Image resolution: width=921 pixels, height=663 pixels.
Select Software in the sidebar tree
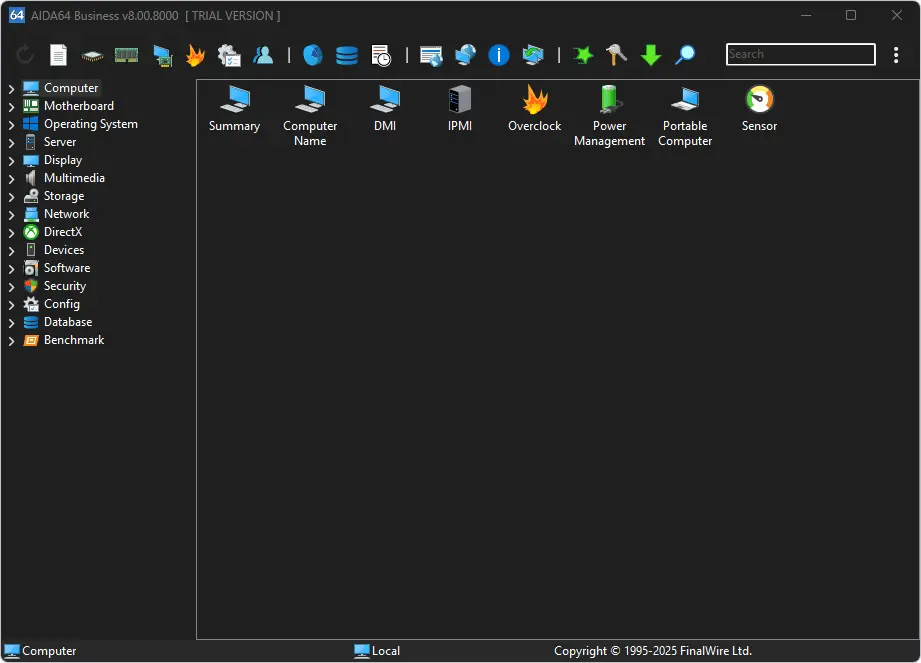click(x=67, y=268)
